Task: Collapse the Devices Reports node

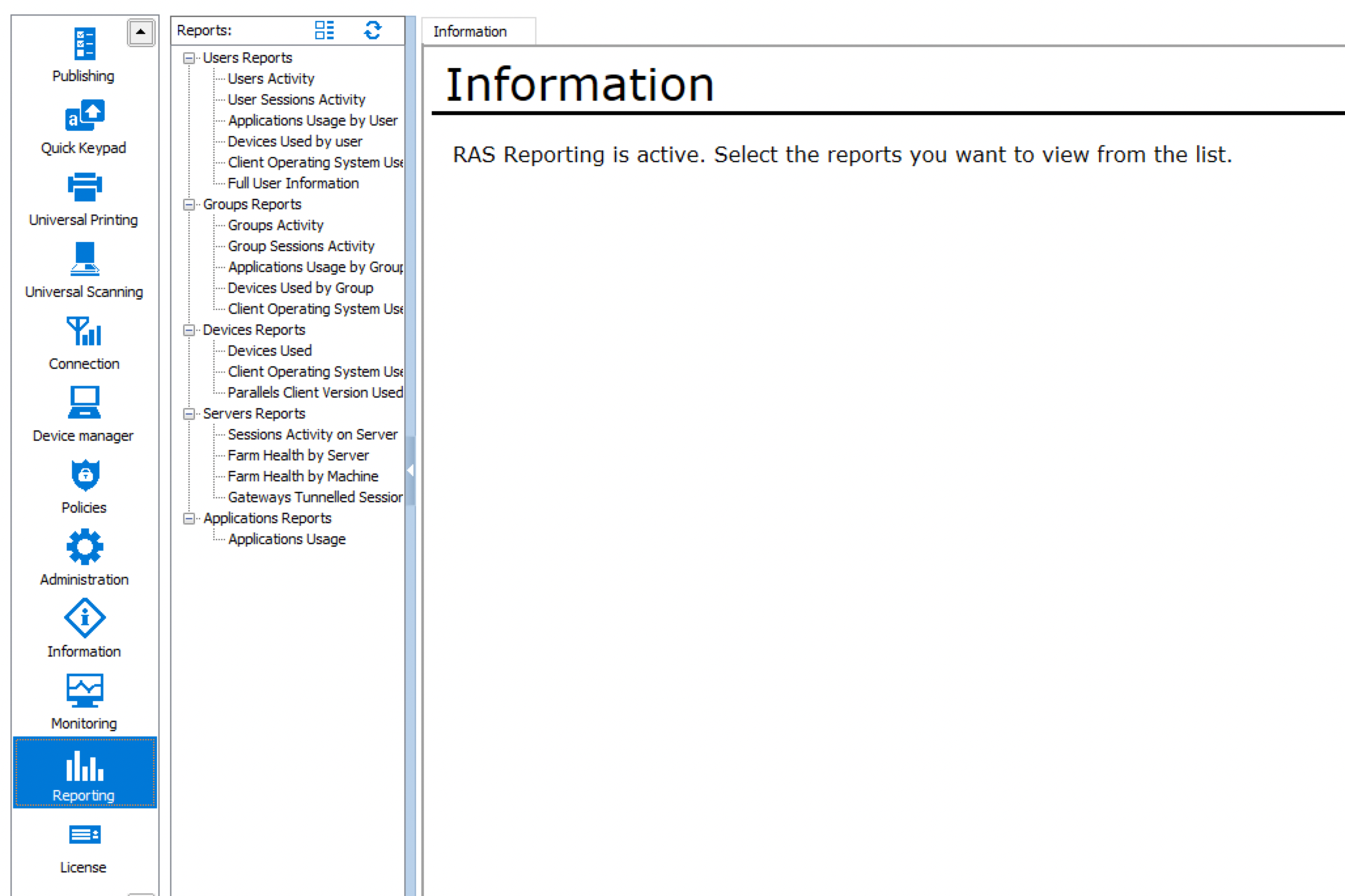Action: 189,330
